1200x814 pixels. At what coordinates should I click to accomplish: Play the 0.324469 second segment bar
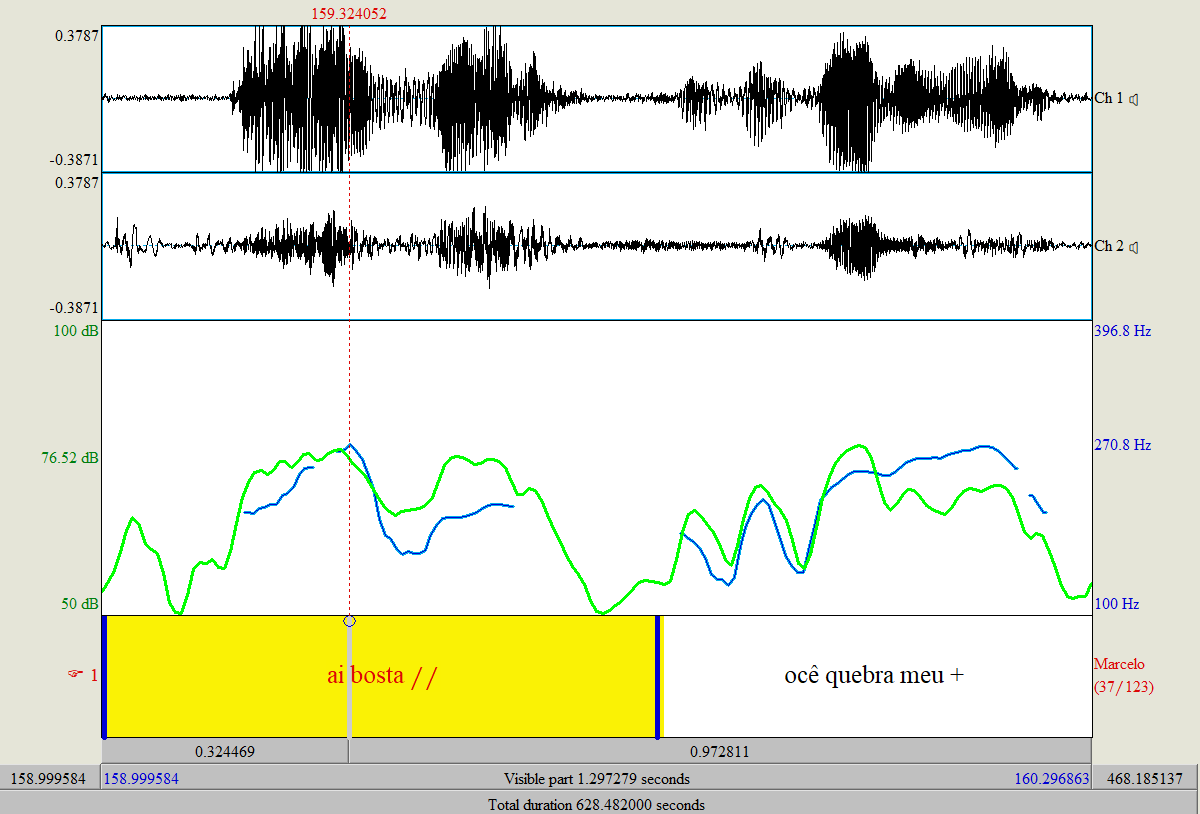click(x=225, y=751)
